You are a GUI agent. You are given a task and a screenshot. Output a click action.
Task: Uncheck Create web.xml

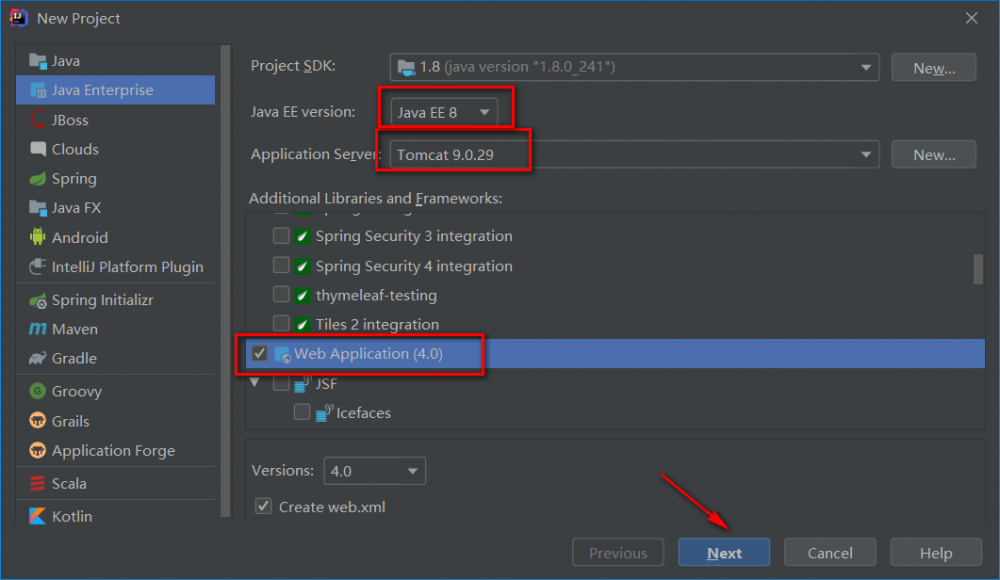263,506
